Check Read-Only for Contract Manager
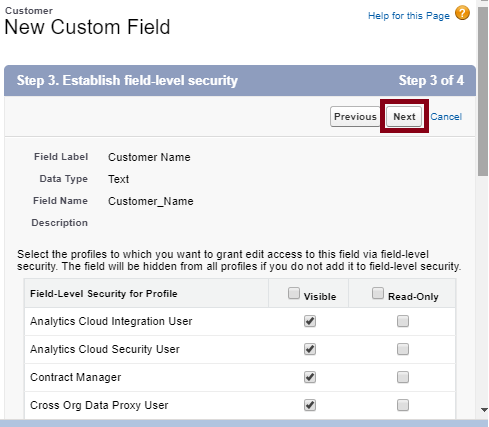 click(403, 377)
